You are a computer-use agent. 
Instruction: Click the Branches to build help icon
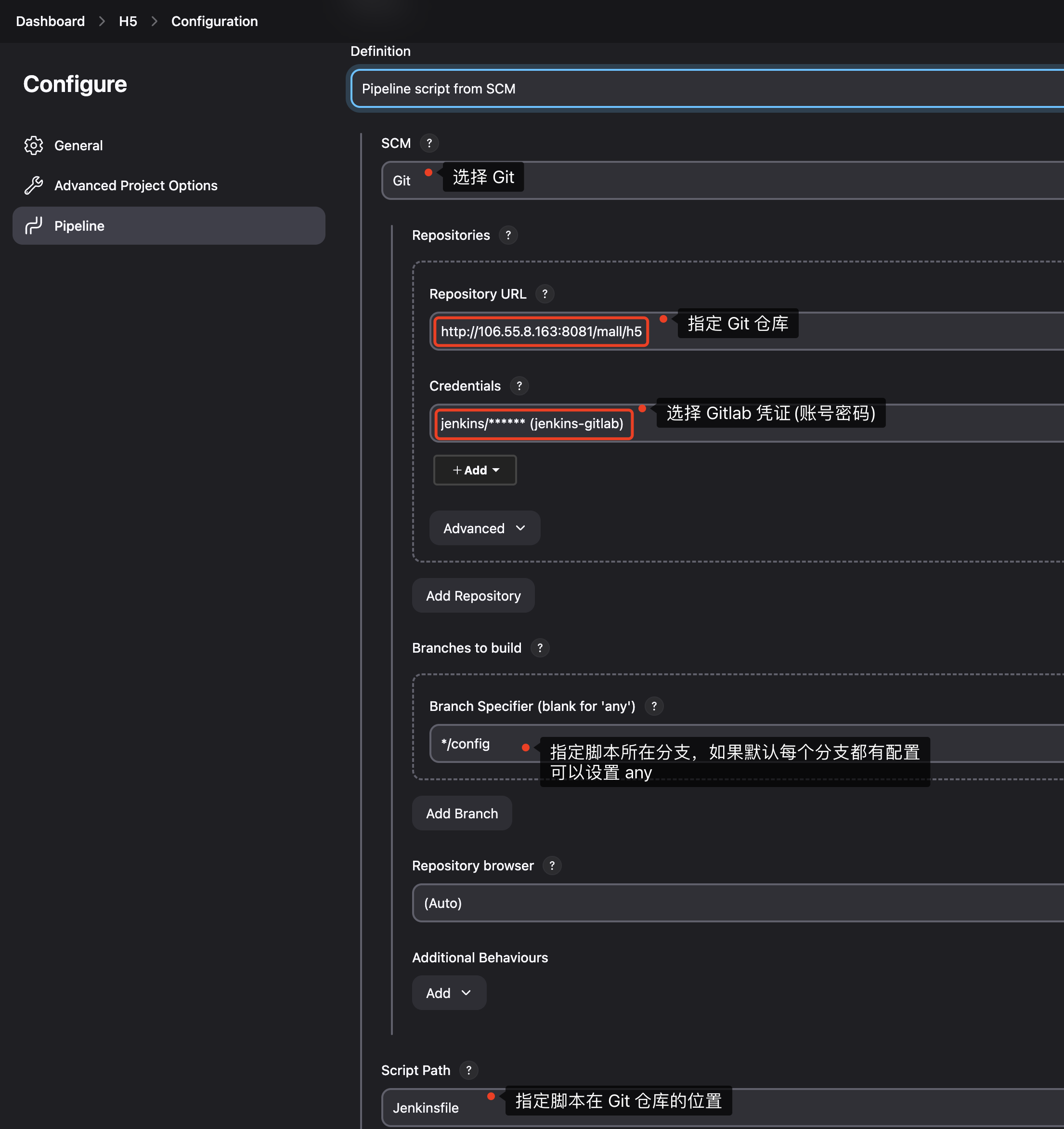(540, 647)
